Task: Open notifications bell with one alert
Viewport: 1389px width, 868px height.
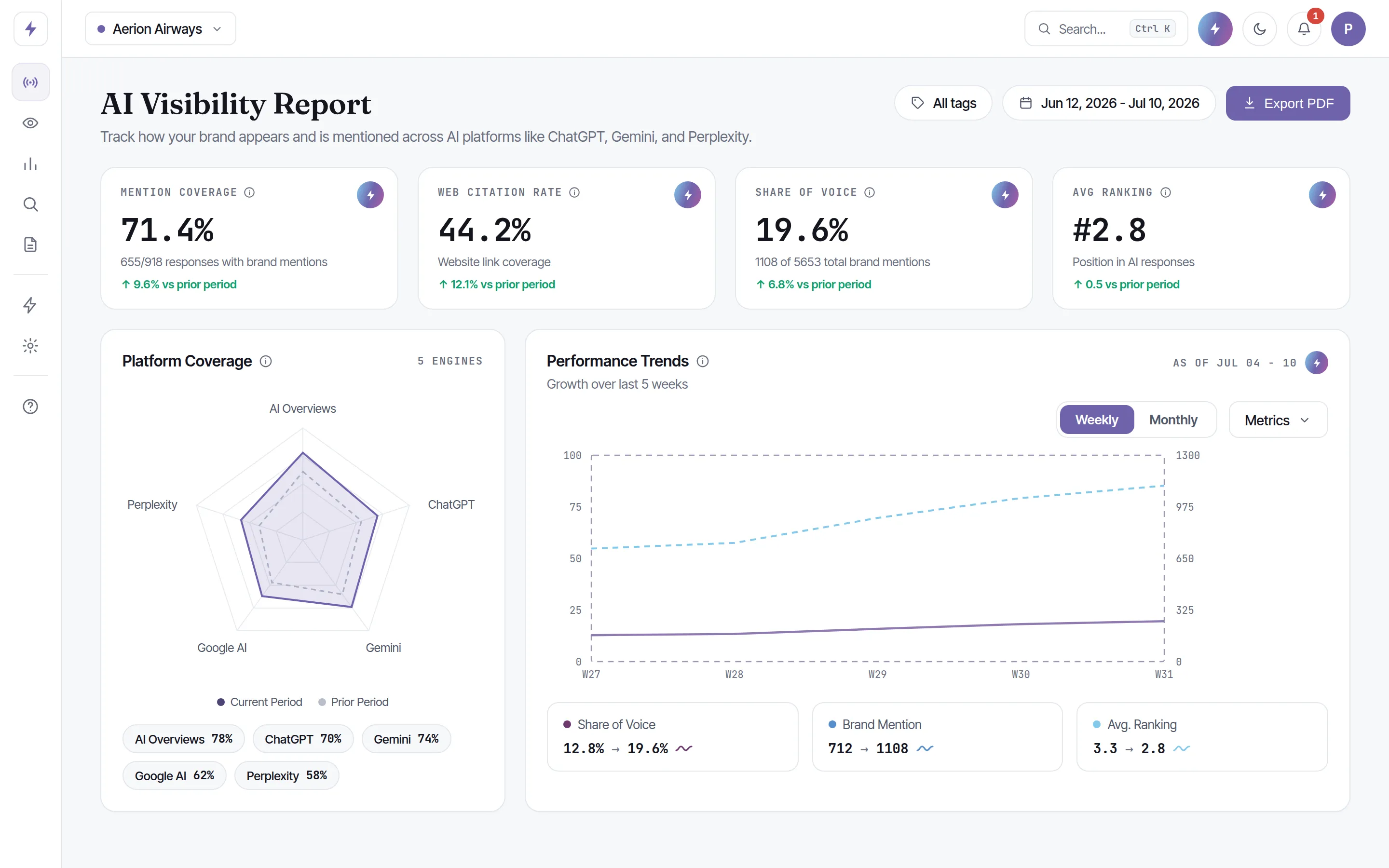Action: [x=1304, y=29]
